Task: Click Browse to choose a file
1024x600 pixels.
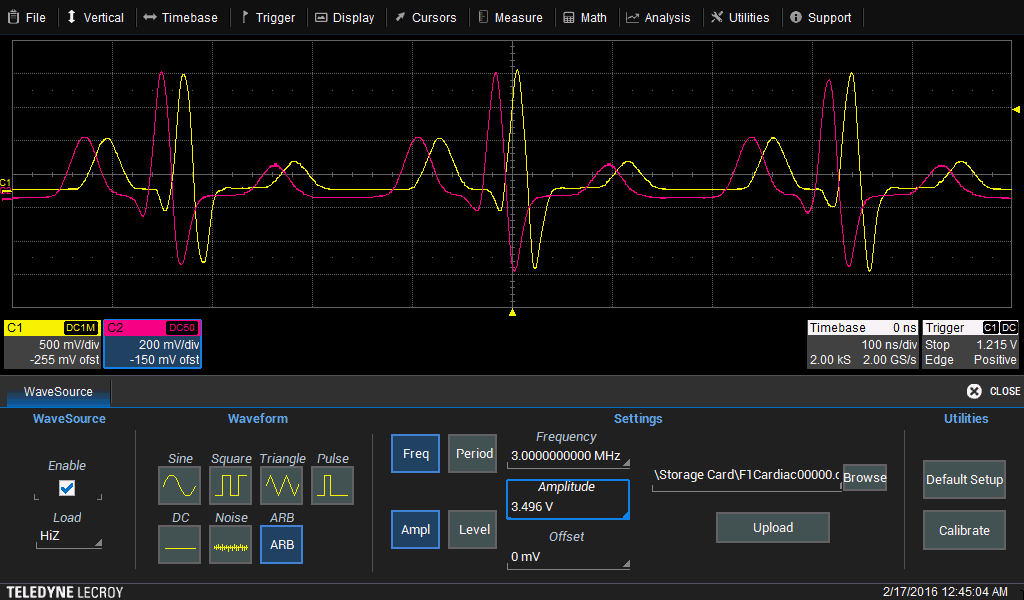Action: pyautogui.click(x=864, y=478)
